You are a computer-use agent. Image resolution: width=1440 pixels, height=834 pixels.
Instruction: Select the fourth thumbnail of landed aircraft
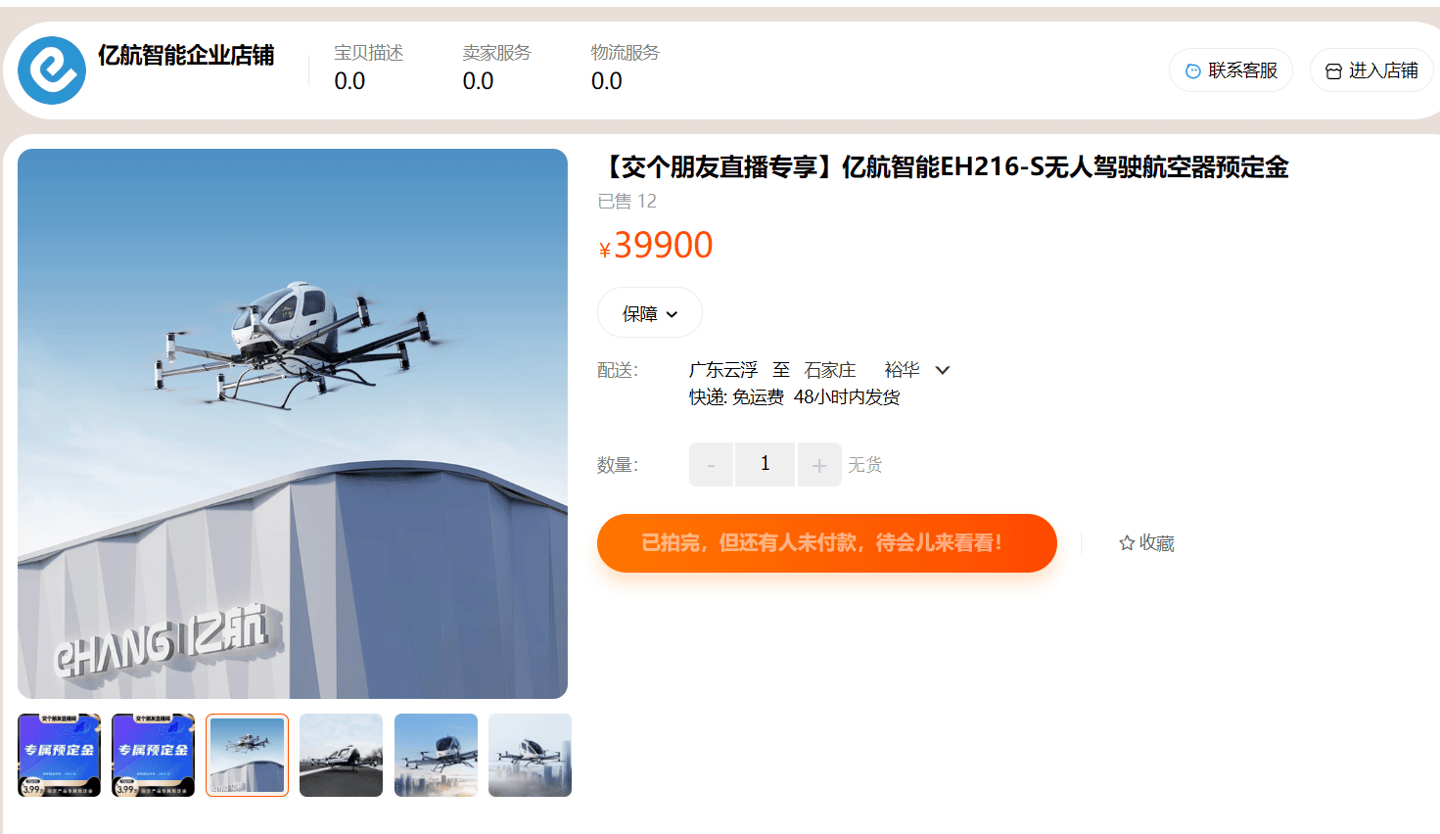341,755
